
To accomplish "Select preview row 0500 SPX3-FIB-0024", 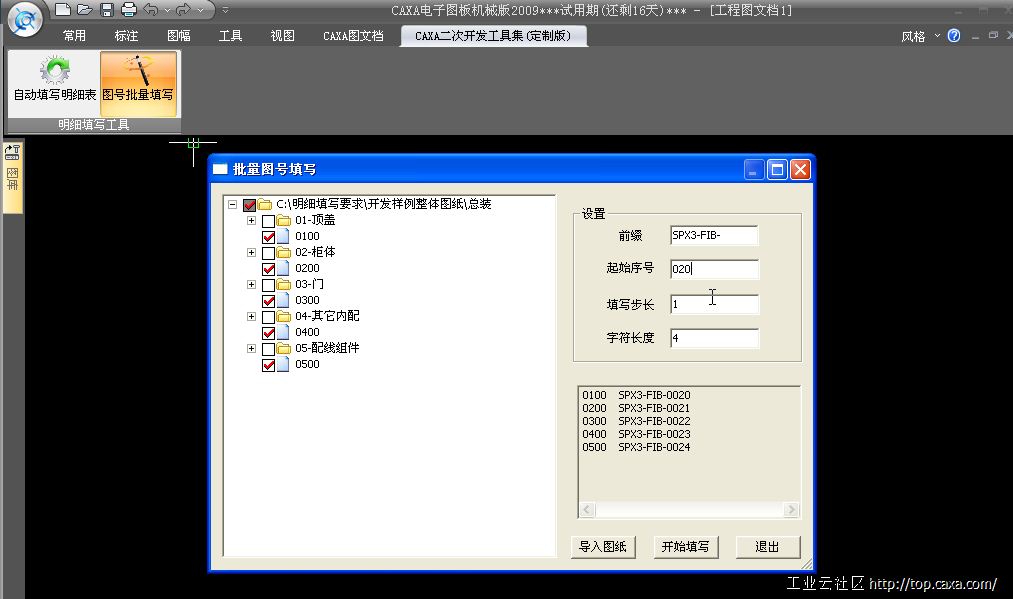I will 636,447.
